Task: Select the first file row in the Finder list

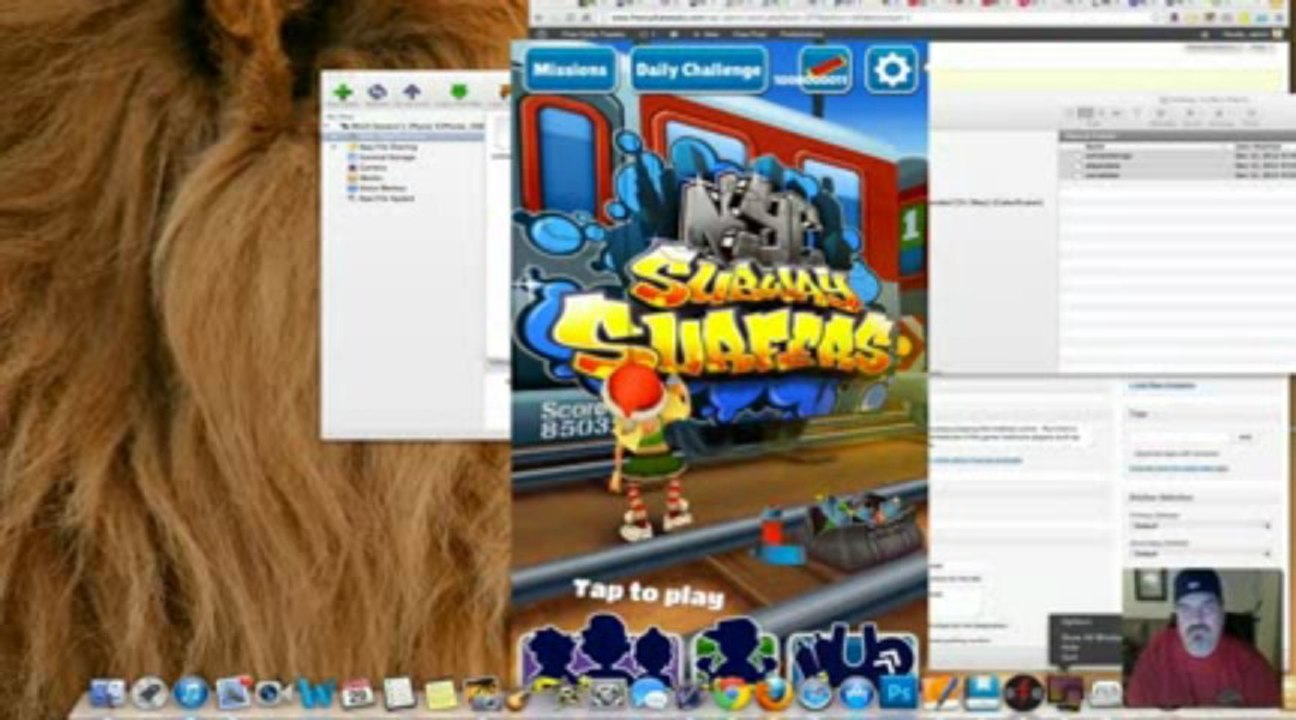Action: [x=1176, y=156]
